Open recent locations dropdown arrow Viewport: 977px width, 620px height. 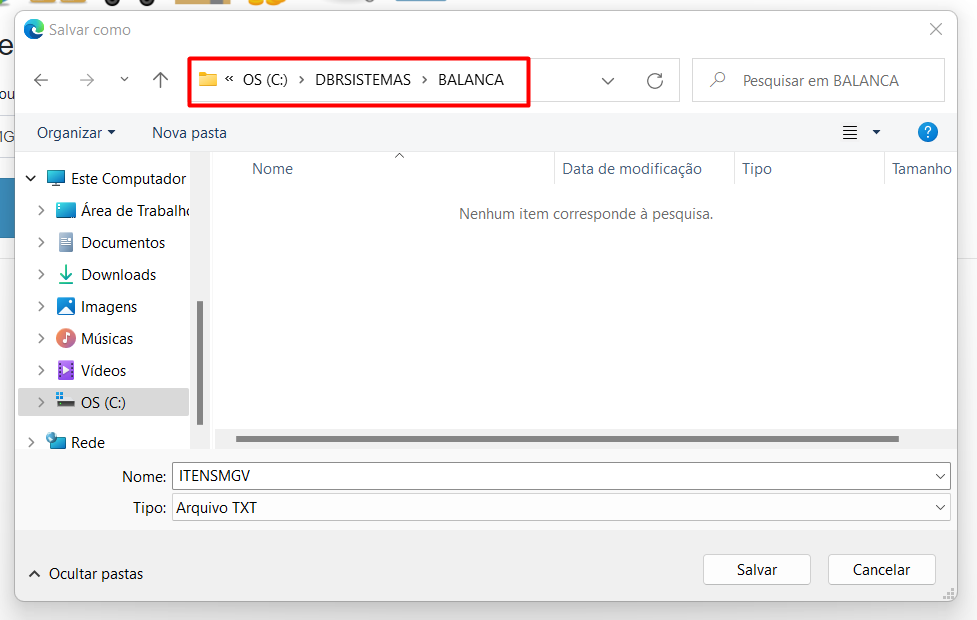pyautogui.click(x=124, y=81)
